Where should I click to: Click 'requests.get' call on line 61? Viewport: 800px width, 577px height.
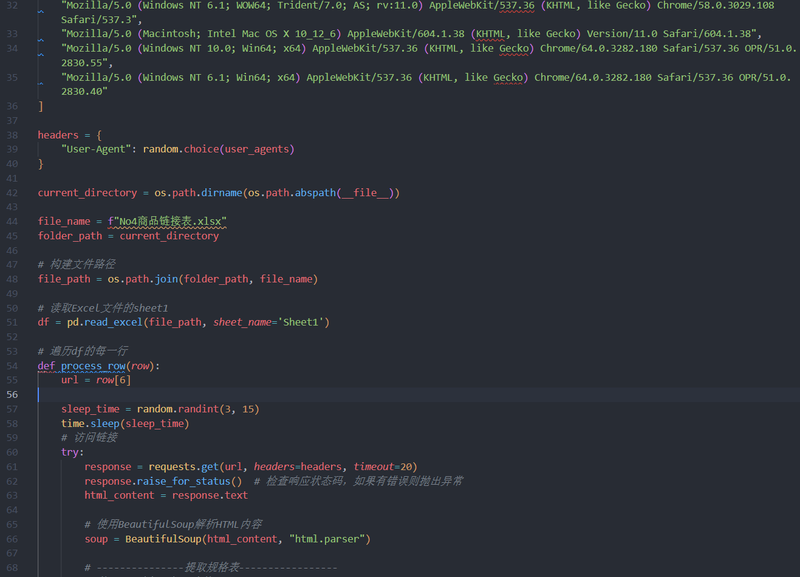coord(184,467)
